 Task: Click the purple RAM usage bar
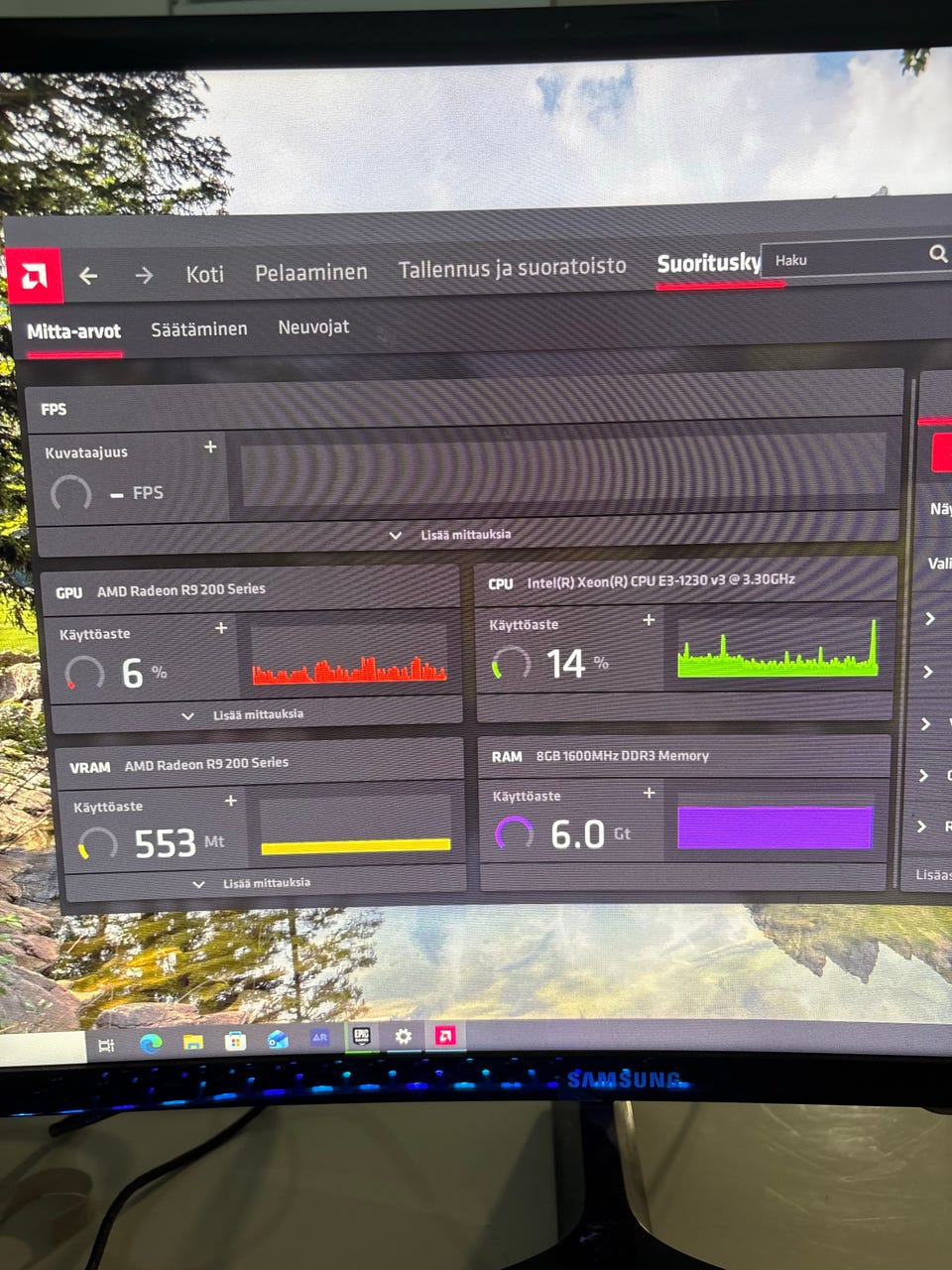775,827
